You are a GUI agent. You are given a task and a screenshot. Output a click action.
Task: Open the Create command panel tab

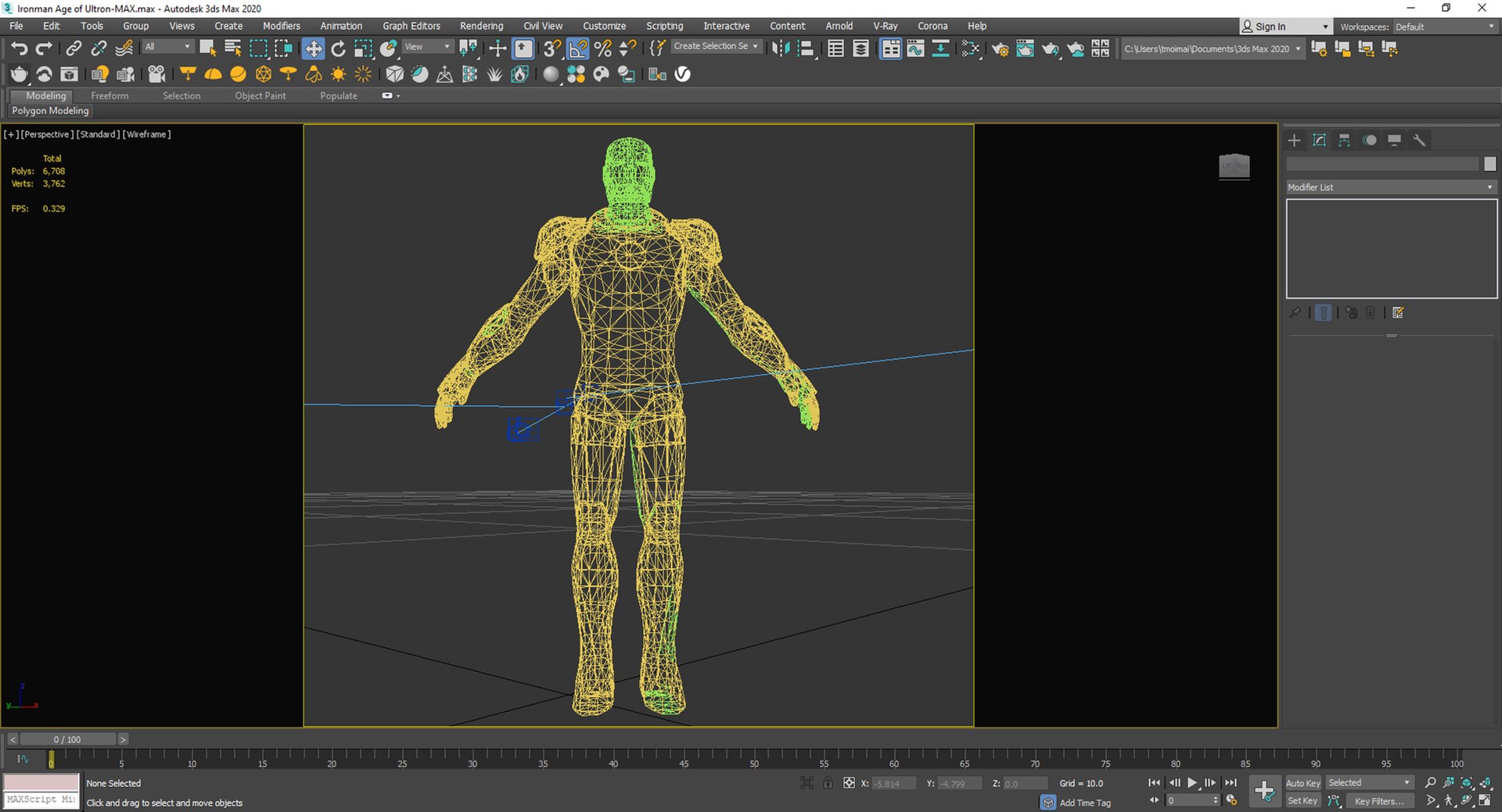pyautogui.click(x=1294, y=140)
